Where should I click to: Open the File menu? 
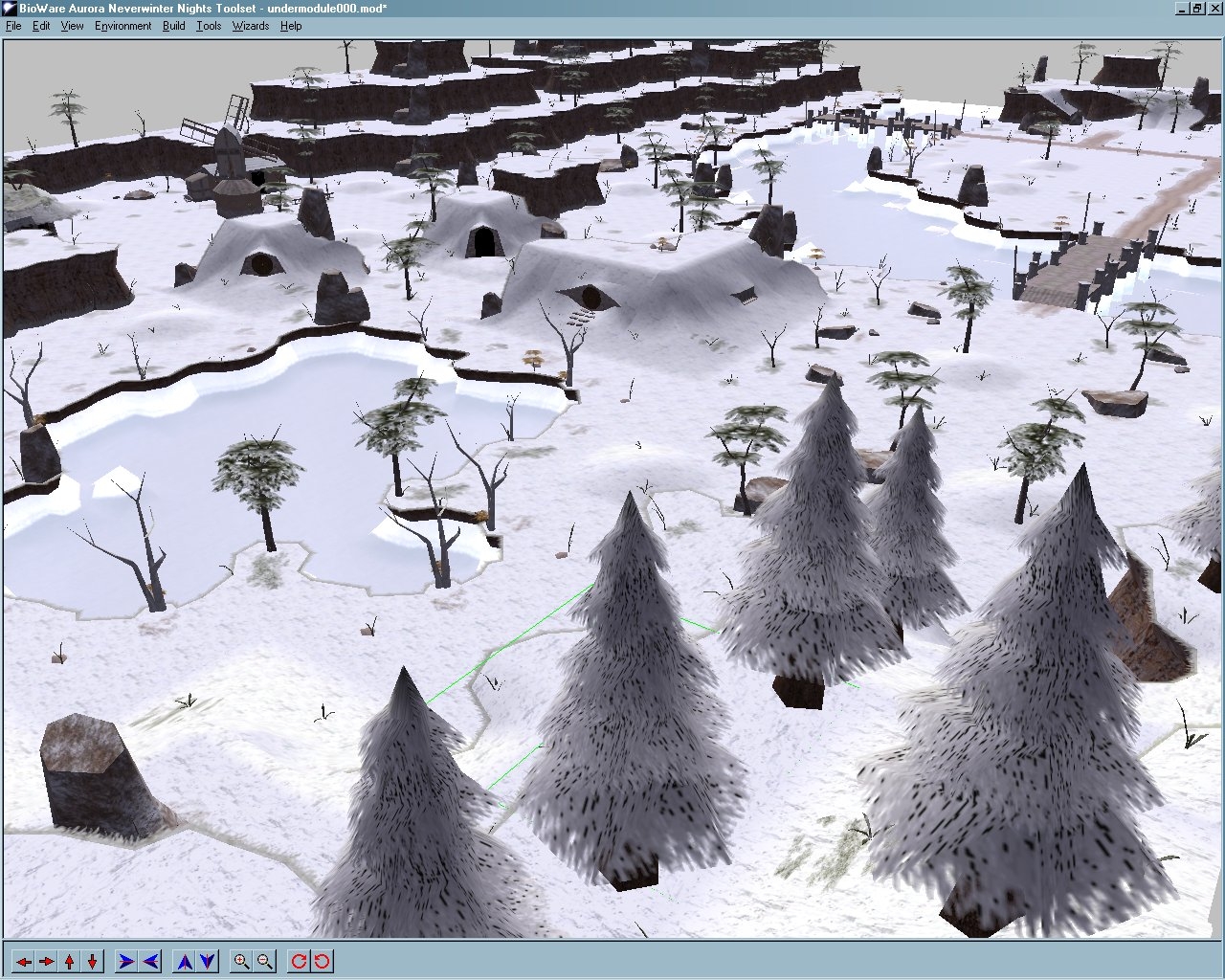coord(13,26)
